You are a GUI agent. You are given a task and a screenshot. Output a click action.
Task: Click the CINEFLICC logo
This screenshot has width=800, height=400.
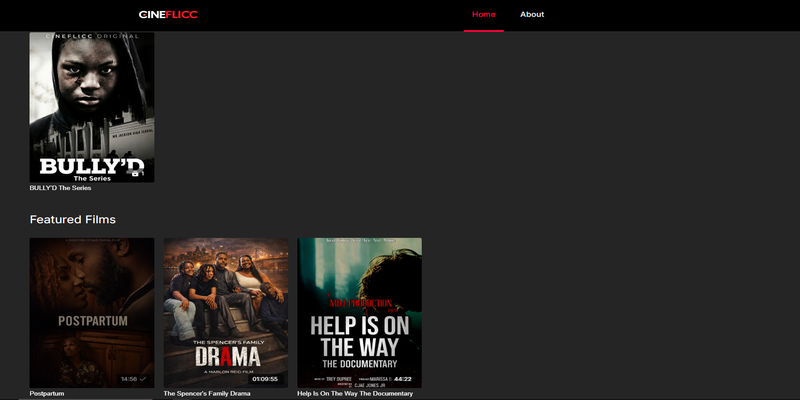pyautogui.click(x=168, y=14)
